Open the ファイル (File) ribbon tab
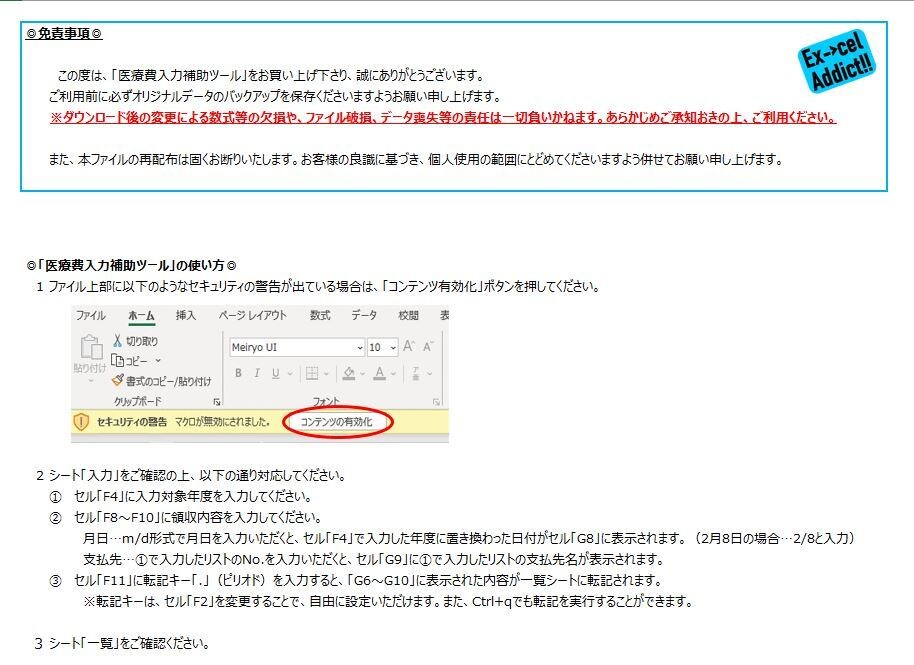This screenshot has width=914, height=665. pyautogui.click(x=90, y=315)
